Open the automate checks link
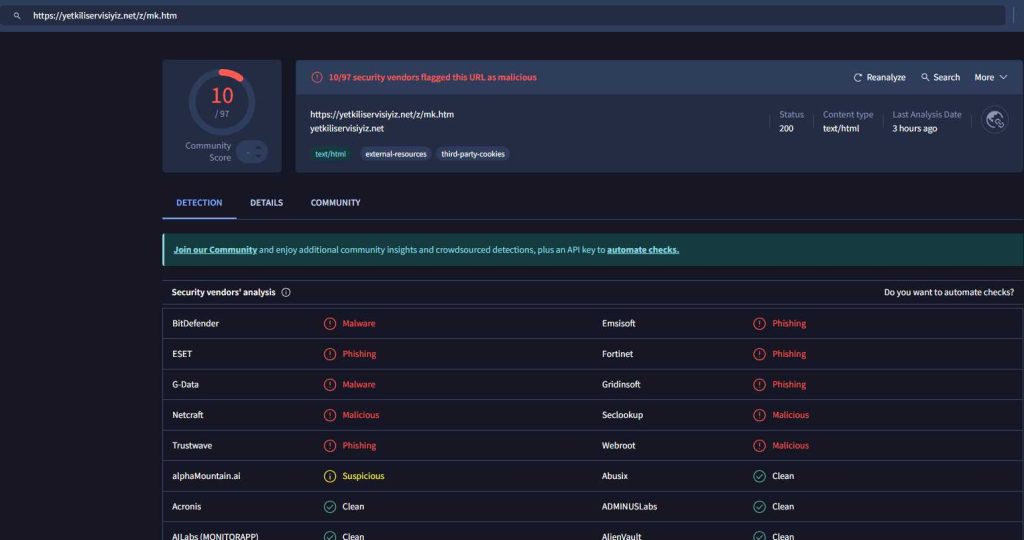This screenshot has height=540, width=1024. coord(643,249)
